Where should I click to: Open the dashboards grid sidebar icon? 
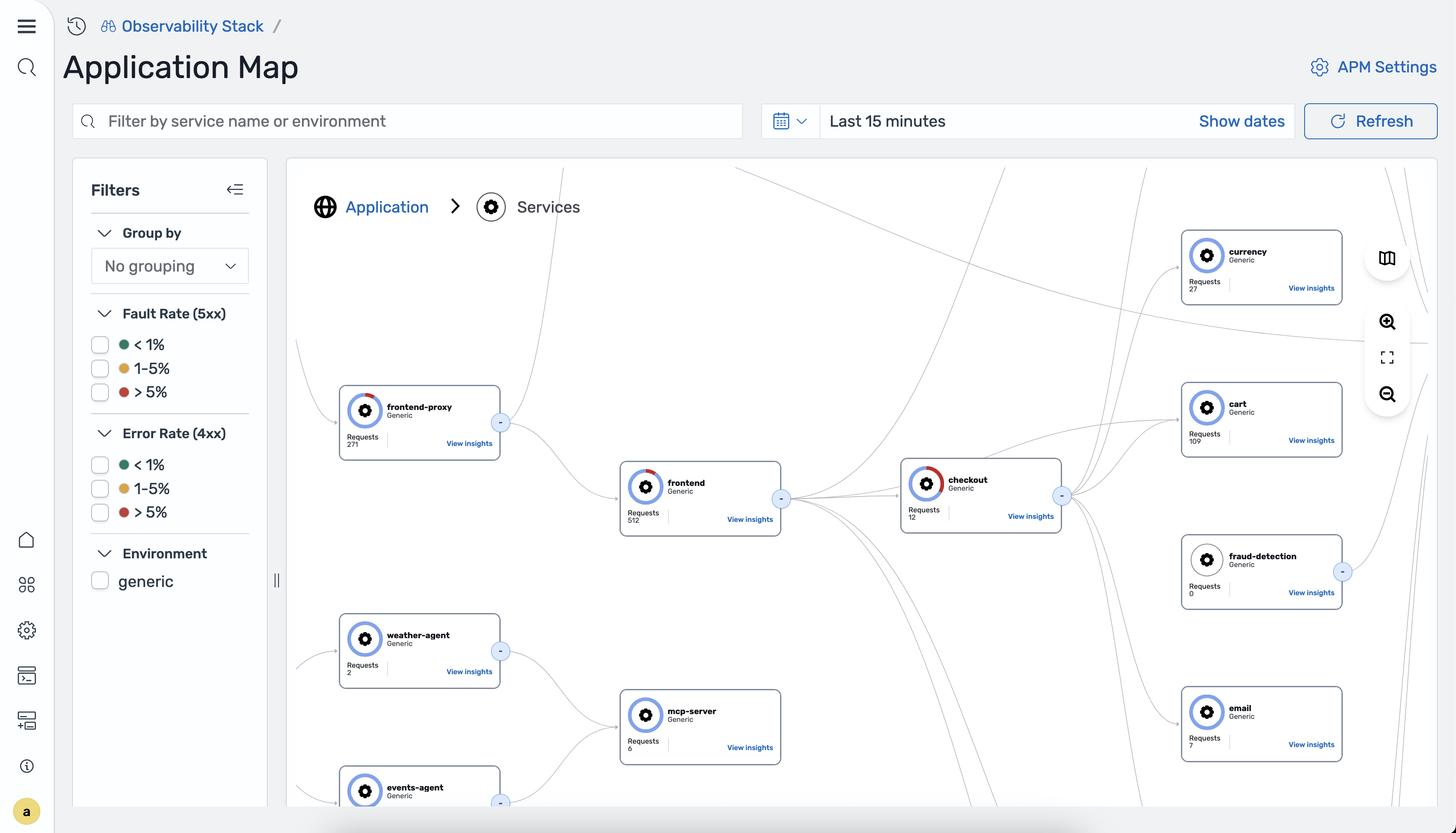pyautogui.click(x=26, y=585)
